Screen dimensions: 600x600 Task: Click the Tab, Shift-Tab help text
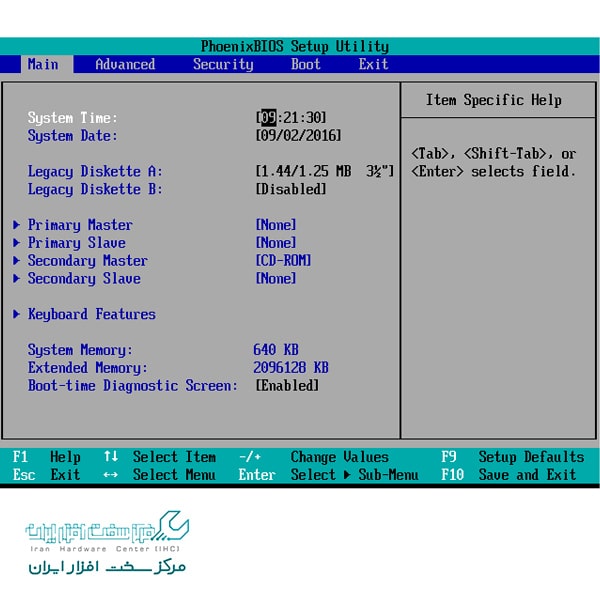point(494,162)
